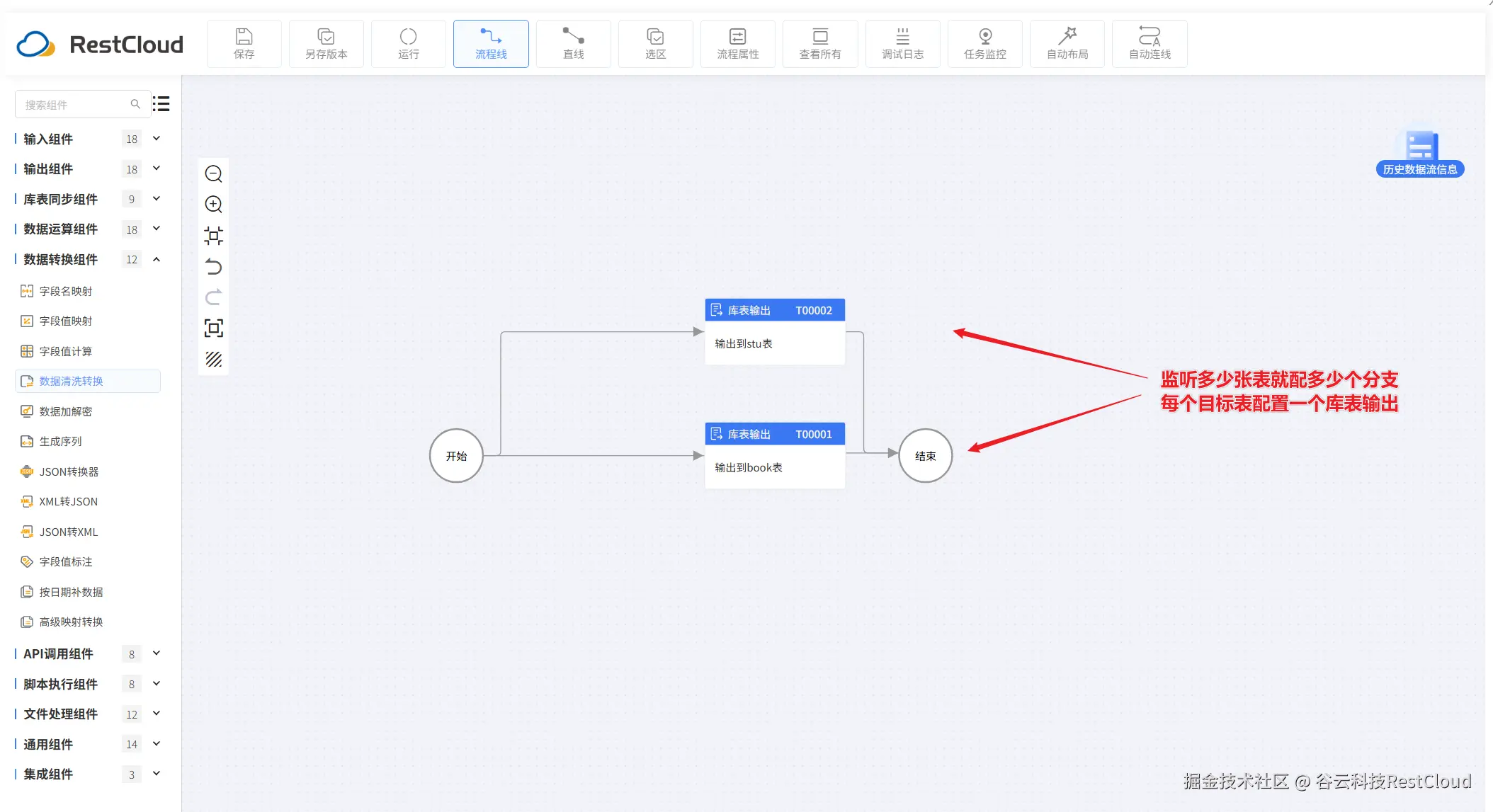The height and width of the screenshot is (812, 1493).
Task: Select the 高级映射转换 component
Action: tap(88, 622)
